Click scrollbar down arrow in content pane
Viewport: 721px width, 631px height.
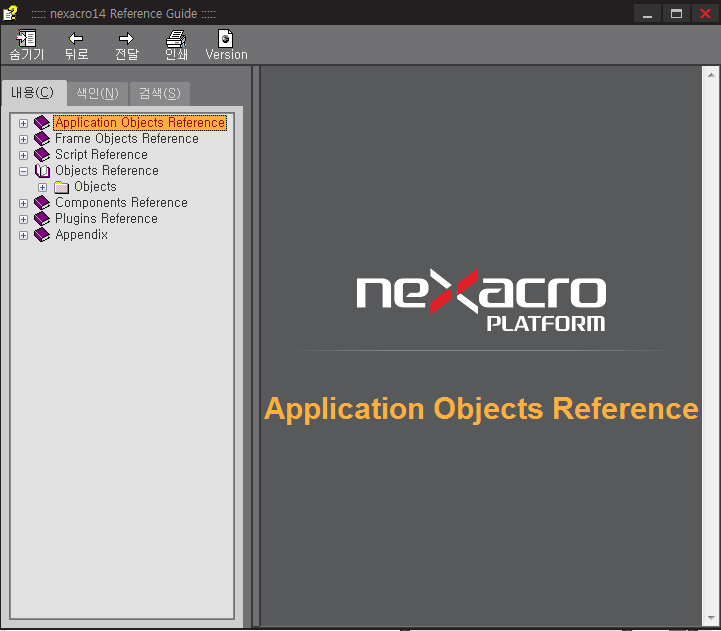(x=711, y=619)
